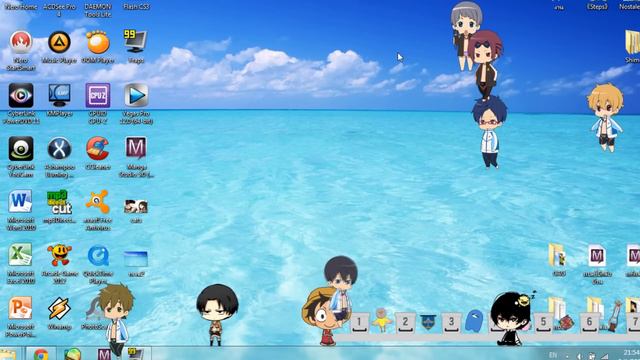Click the EN language indicator in tray
The width and height of the screenshot is (640, 360).
pos(553,355)
